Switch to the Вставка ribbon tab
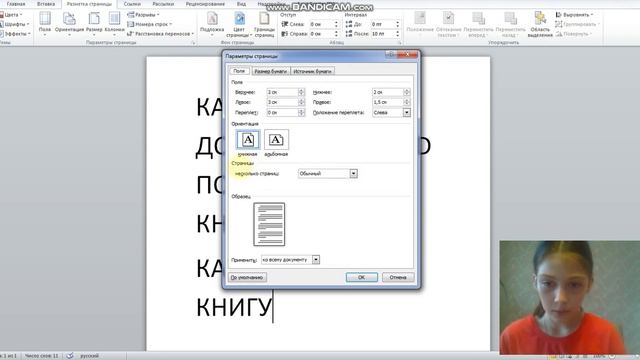 (x=46, y=4)
